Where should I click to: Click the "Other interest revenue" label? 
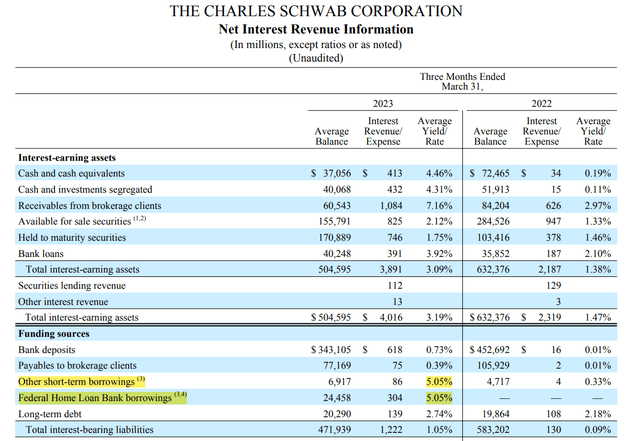(63, 302)
